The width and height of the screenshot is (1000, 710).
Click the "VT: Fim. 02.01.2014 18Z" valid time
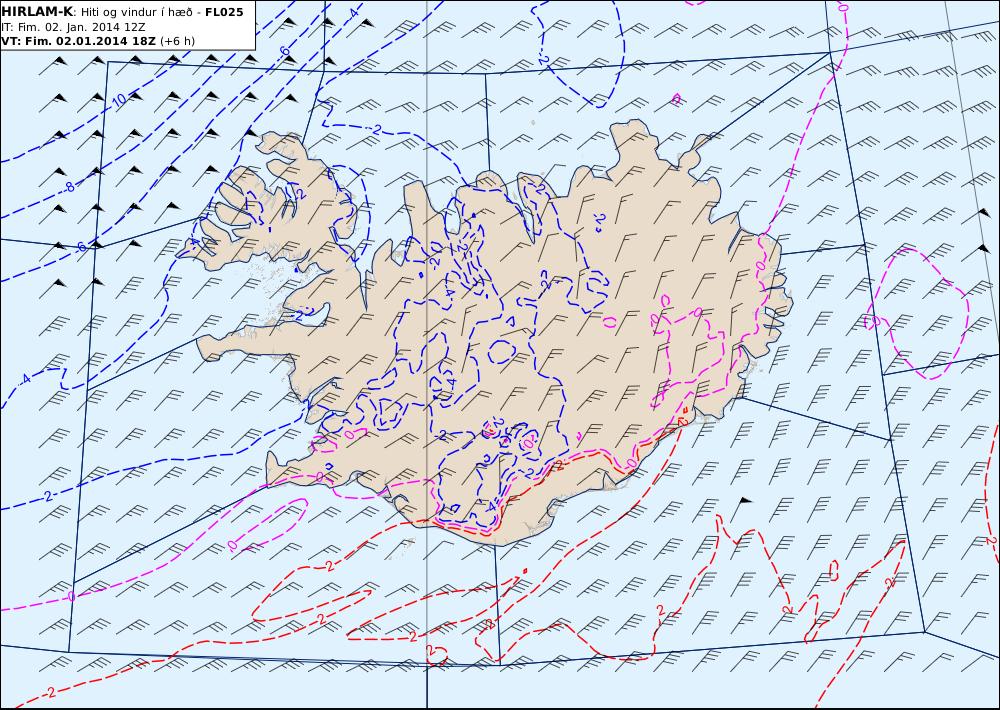coord(80,41)
